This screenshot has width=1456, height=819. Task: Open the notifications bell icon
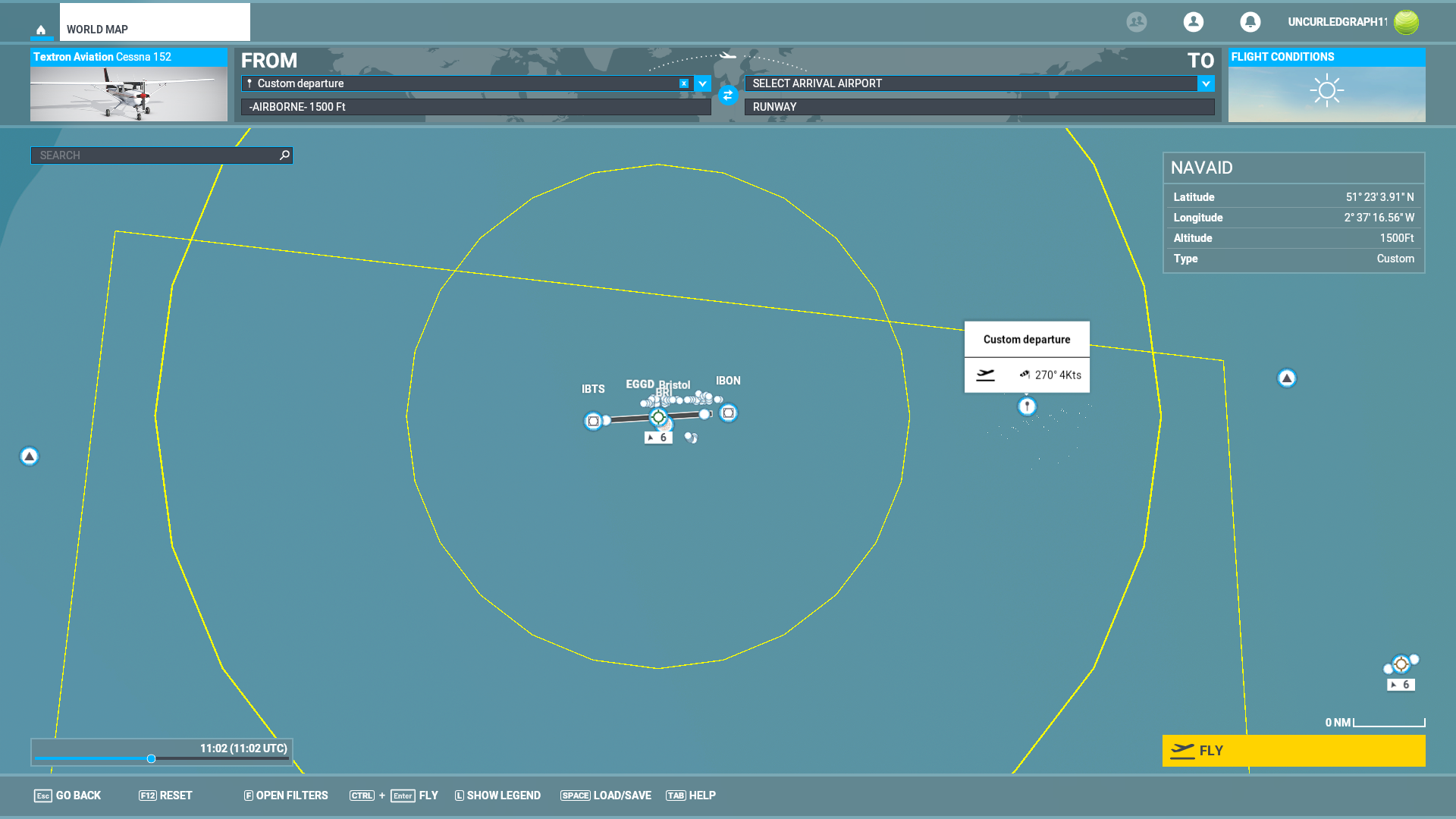coord(1250,22)
